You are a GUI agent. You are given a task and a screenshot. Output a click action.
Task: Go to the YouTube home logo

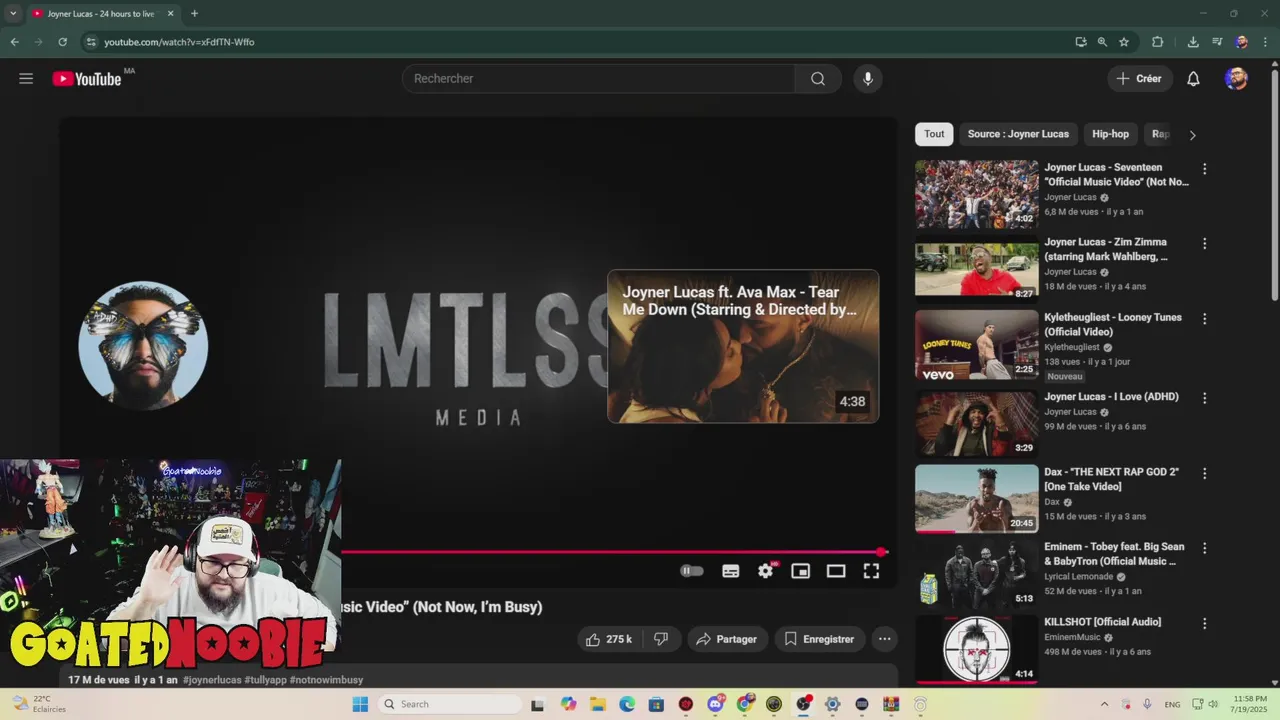(87, 79)
